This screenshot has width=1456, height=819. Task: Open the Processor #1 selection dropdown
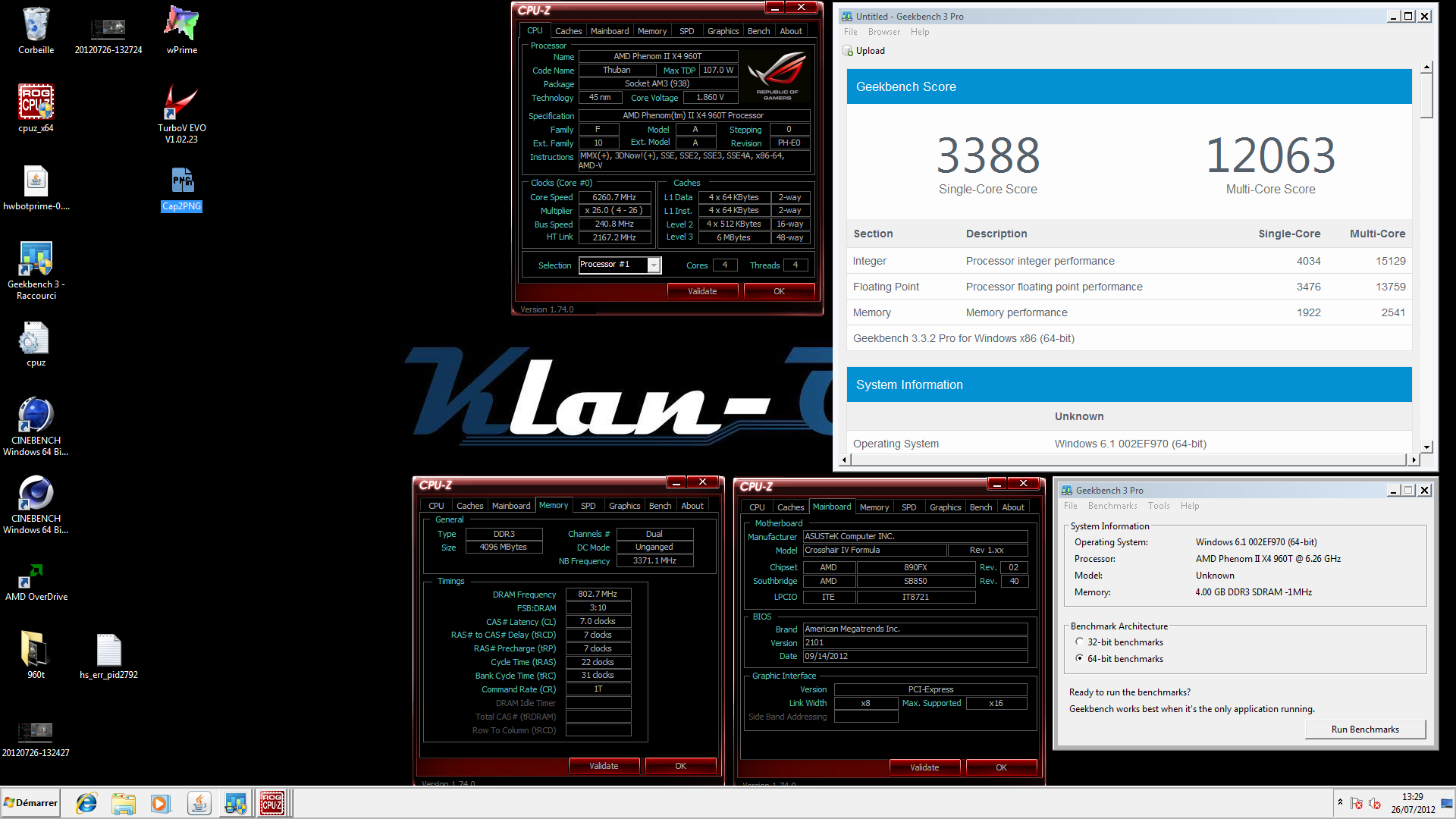click(x=653, y=265)
